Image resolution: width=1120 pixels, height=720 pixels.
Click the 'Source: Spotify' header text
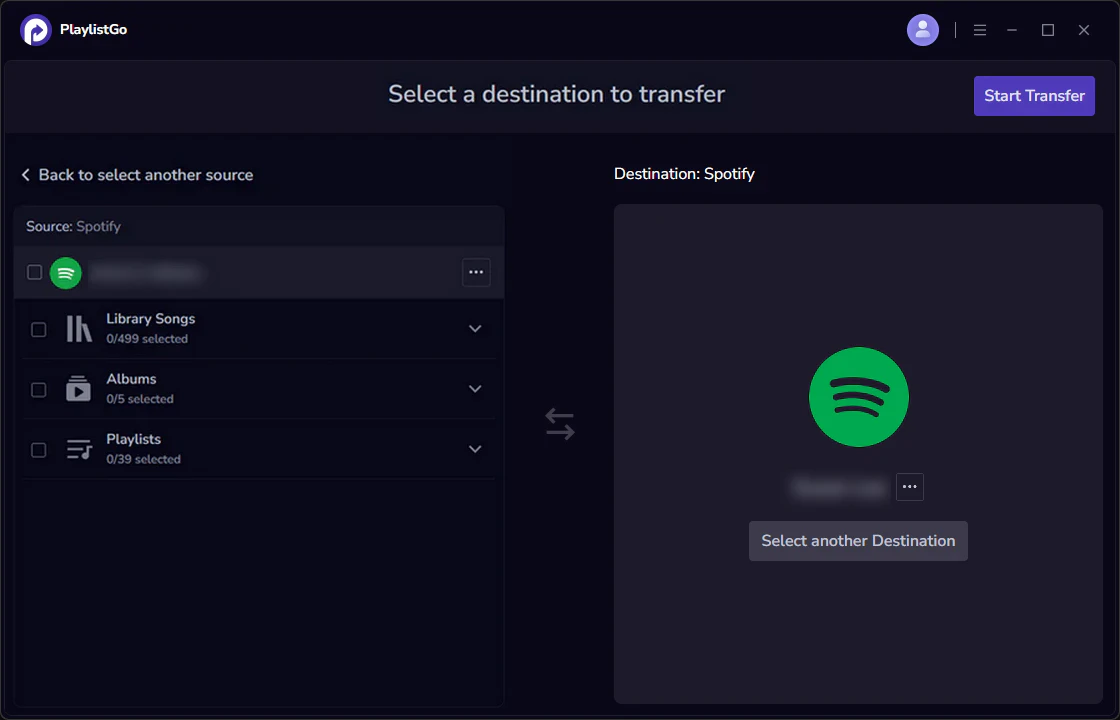[x=74, y=226]
